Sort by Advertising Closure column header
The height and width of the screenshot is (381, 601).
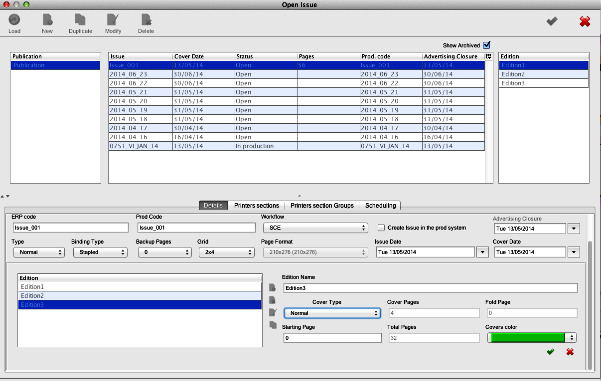point(453,56)
